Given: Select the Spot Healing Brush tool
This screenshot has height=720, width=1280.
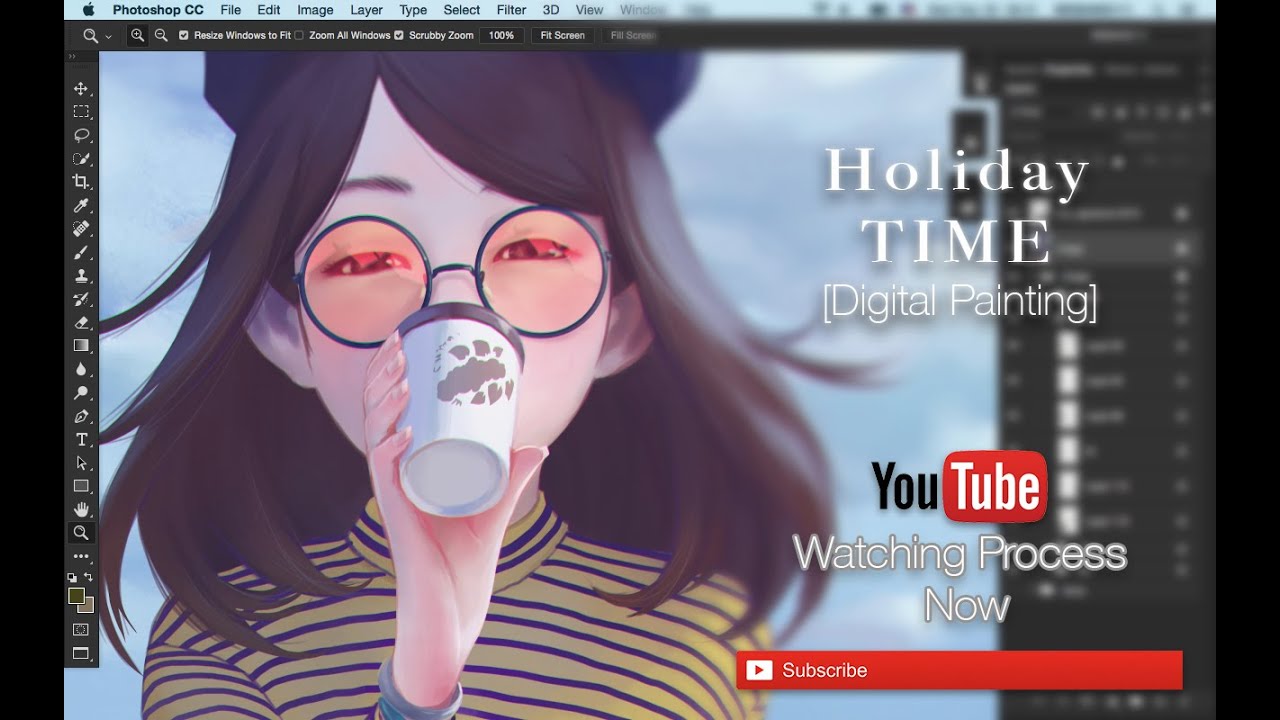Looking at the screenshot, I should coord(81,229).
